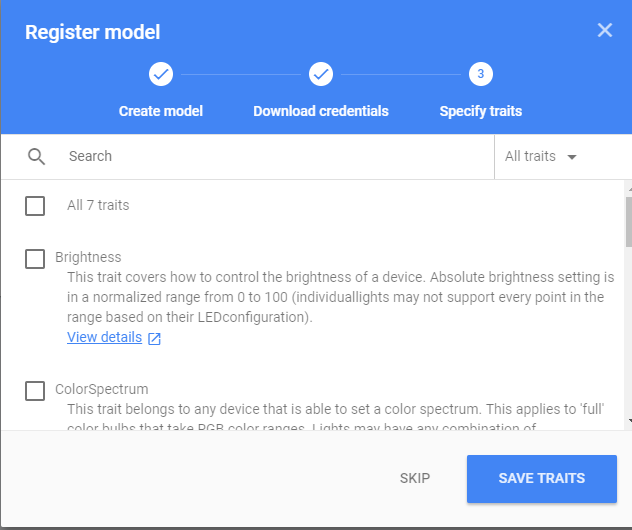Check the All 7 traits checkbox
Image resolution: width=632 pixels, height=530 pixels.
(x=35, y=206)
